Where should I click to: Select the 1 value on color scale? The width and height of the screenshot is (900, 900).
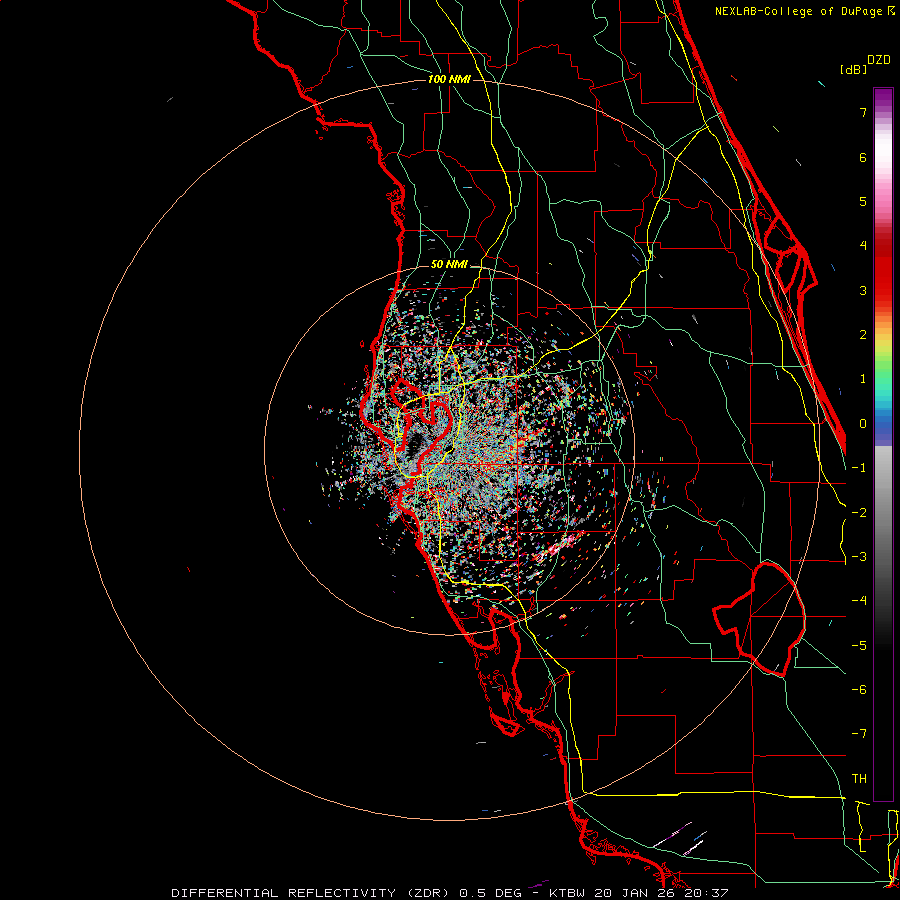[x=863, y=379]
